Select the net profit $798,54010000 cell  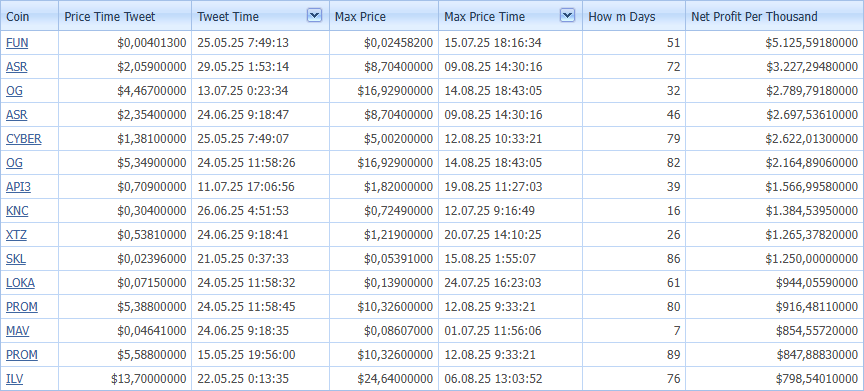pos(775,379)
